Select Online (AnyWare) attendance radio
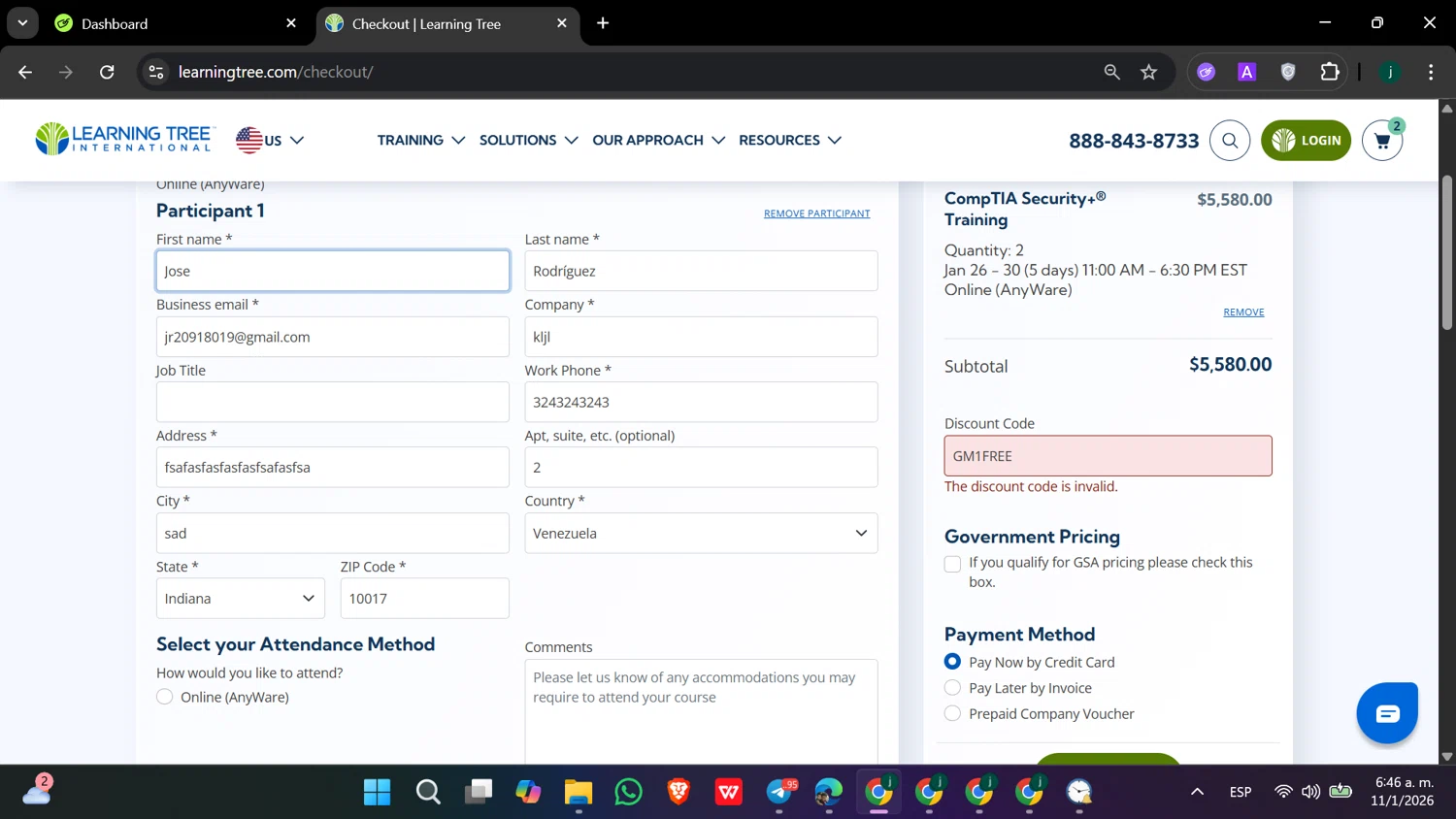Image resolution: width=1456 pixels, height=819 pixels. point(165,697)
